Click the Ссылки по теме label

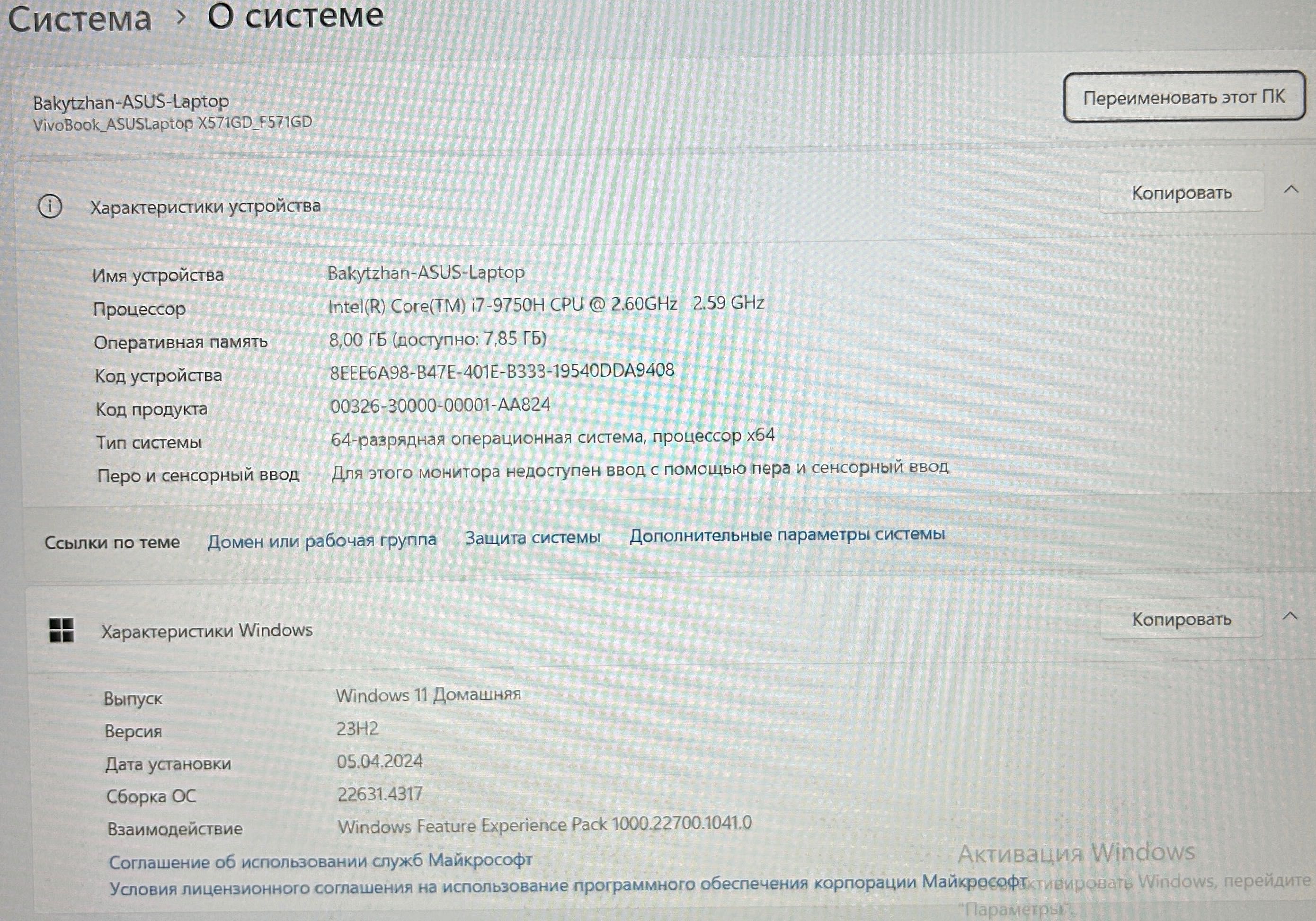click(112, 542)
